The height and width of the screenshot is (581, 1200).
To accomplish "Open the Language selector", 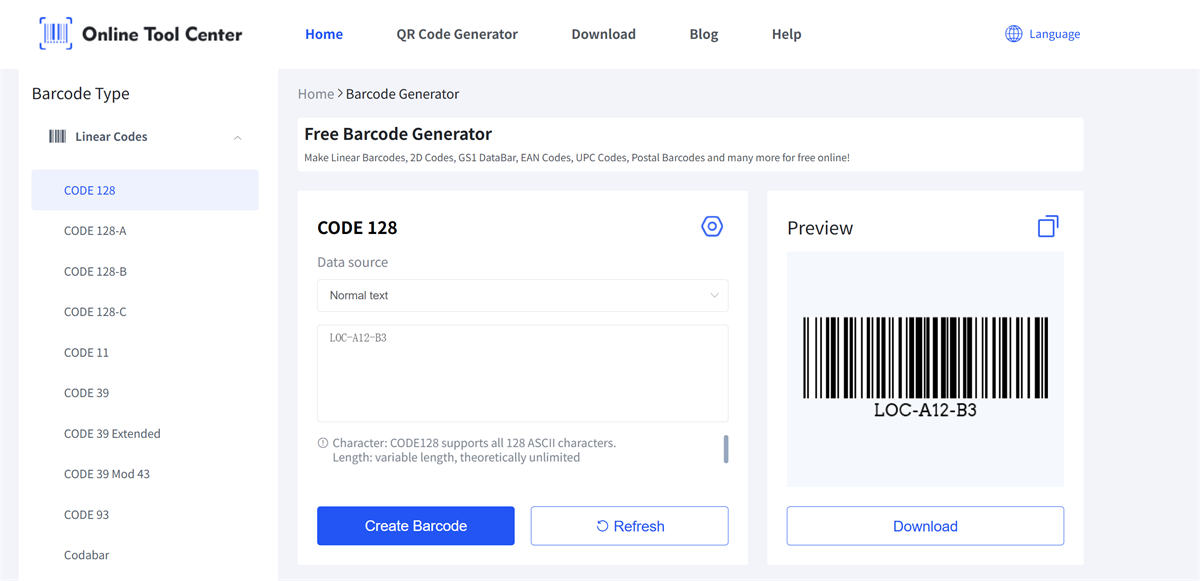I will pos(1054,34).
